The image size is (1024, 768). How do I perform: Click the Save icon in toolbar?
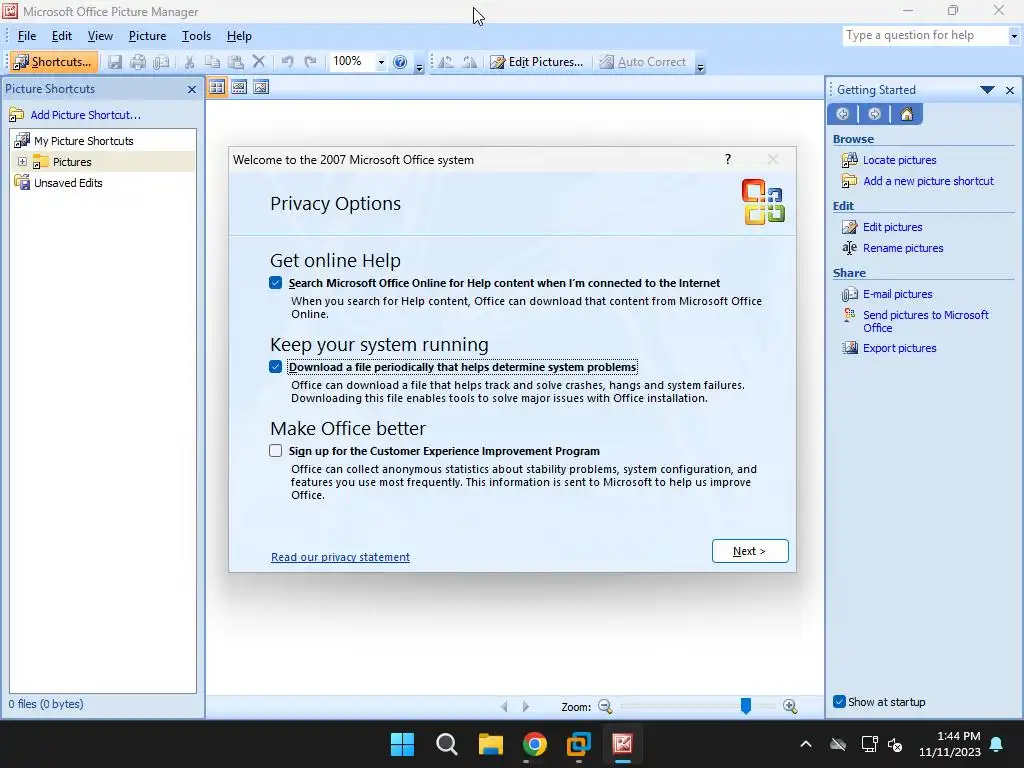pos(115,62)
